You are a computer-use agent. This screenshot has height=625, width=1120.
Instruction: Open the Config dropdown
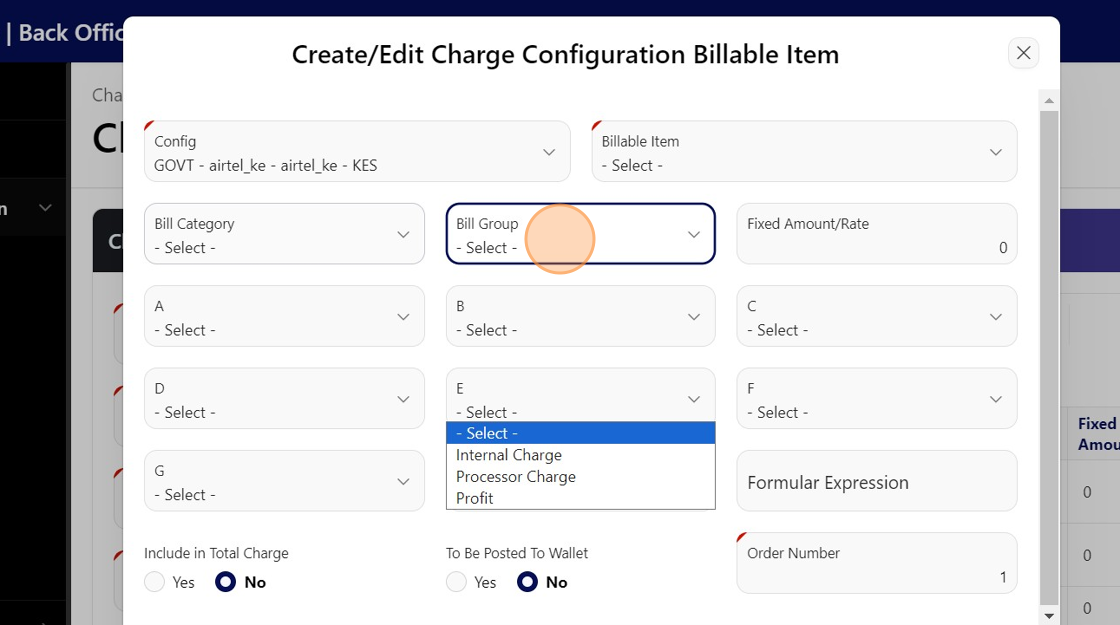coord(357,152)
